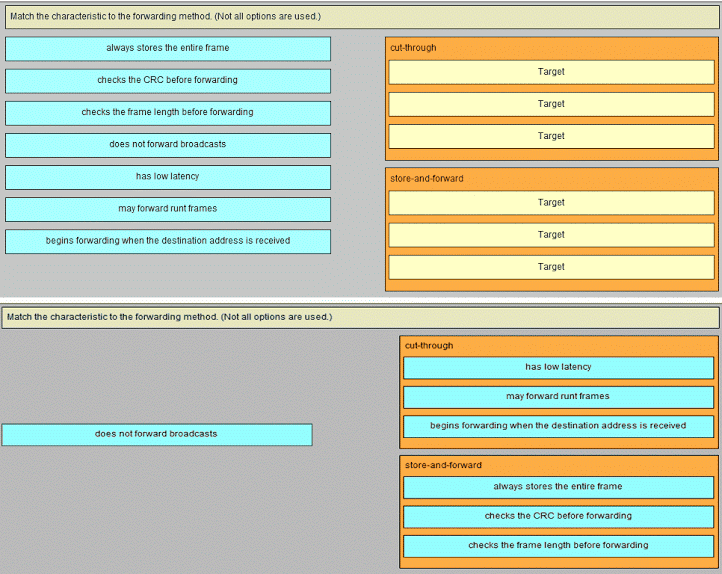Click third Target slot under top store-and-forward box
Image resolution: width=722 pixels, height=574 pixels.
[551, 267]
